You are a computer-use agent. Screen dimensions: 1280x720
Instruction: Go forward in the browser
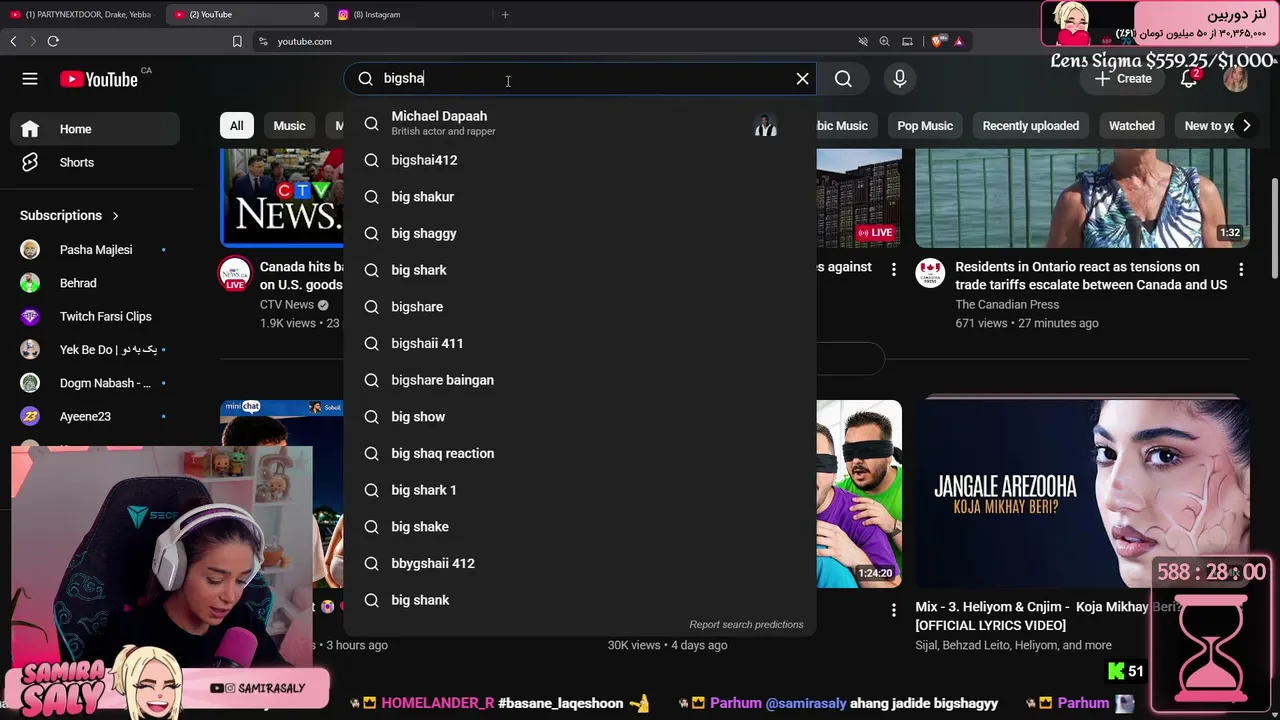click(x=33, y=41)
